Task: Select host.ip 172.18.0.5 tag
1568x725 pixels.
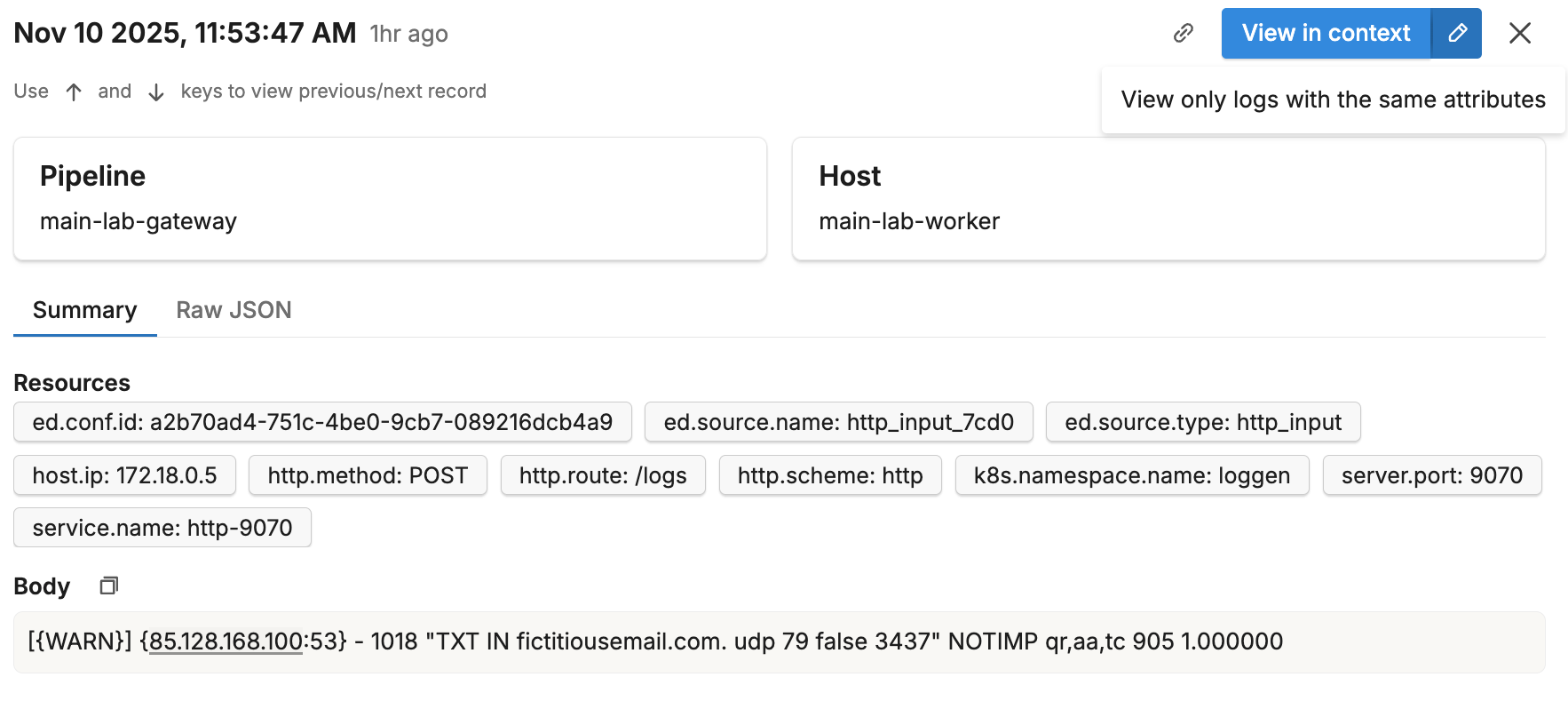Action: 124,475
